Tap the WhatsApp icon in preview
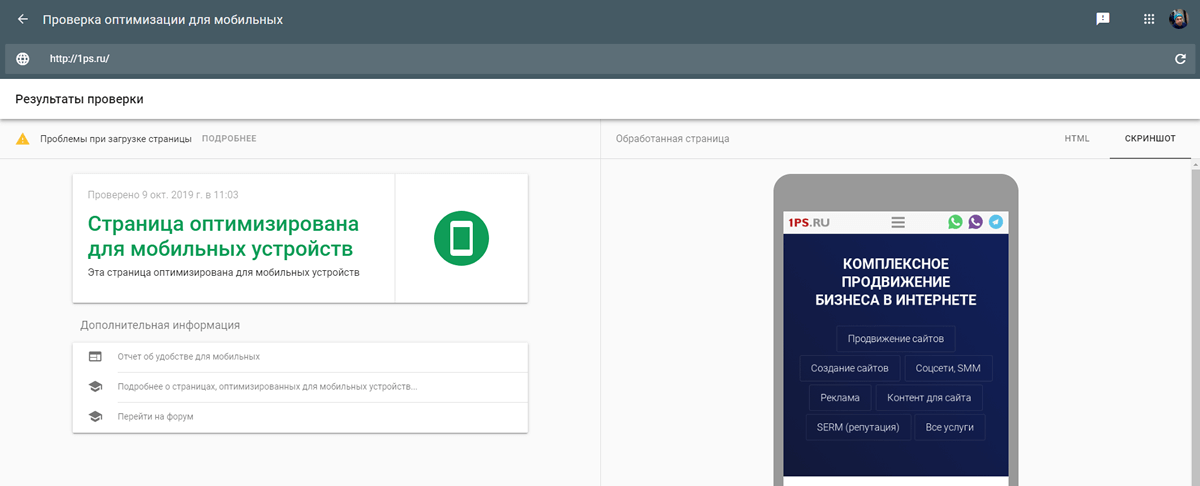 pos(955,222)
